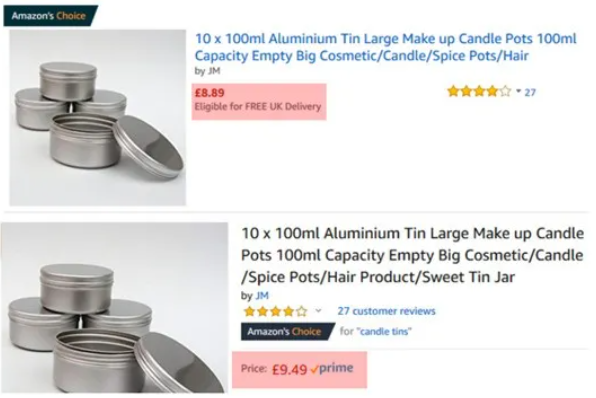This screenshot has width=596, height=398.
Task: Open the 27 customer reviews link
Action: (386, 311)
